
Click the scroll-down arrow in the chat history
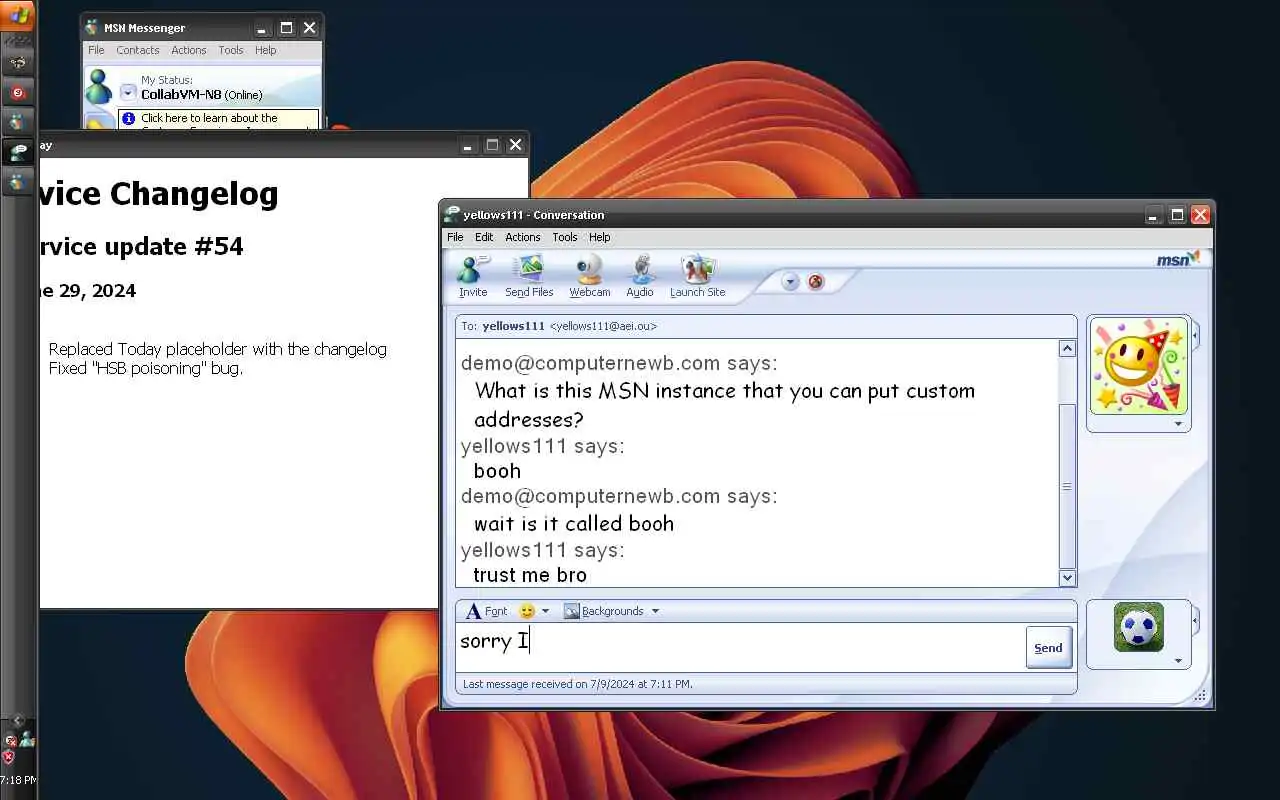click(1067, 577)
